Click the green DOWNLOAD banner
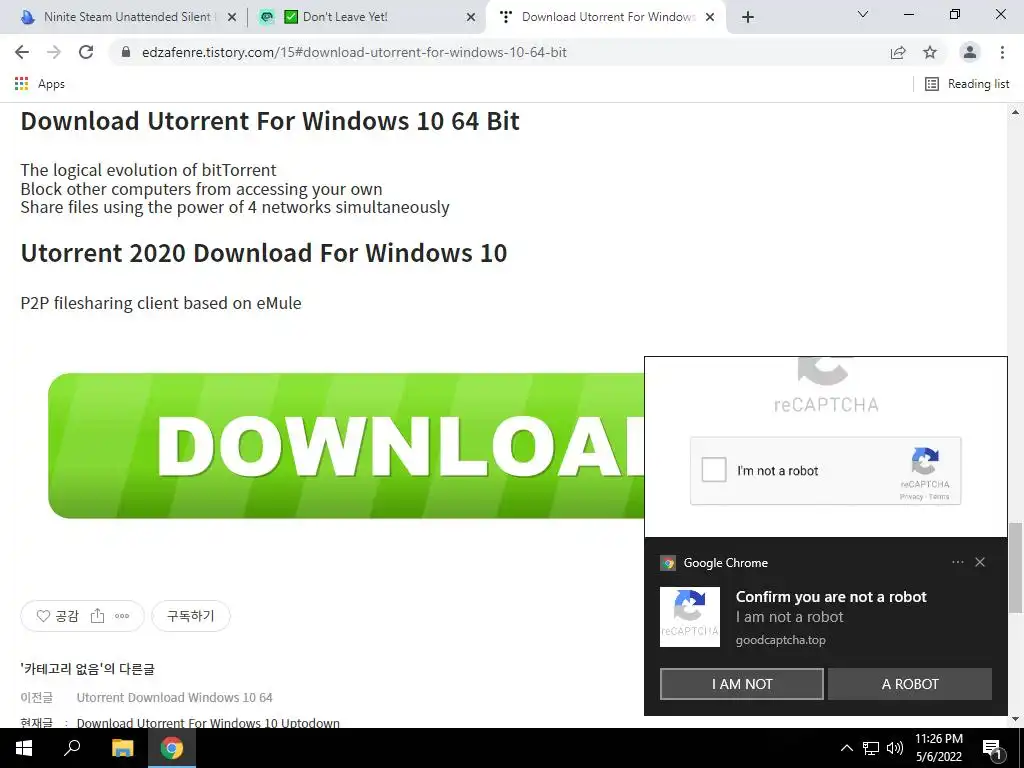Screen dimensions: 1024x768 (346, 445)
